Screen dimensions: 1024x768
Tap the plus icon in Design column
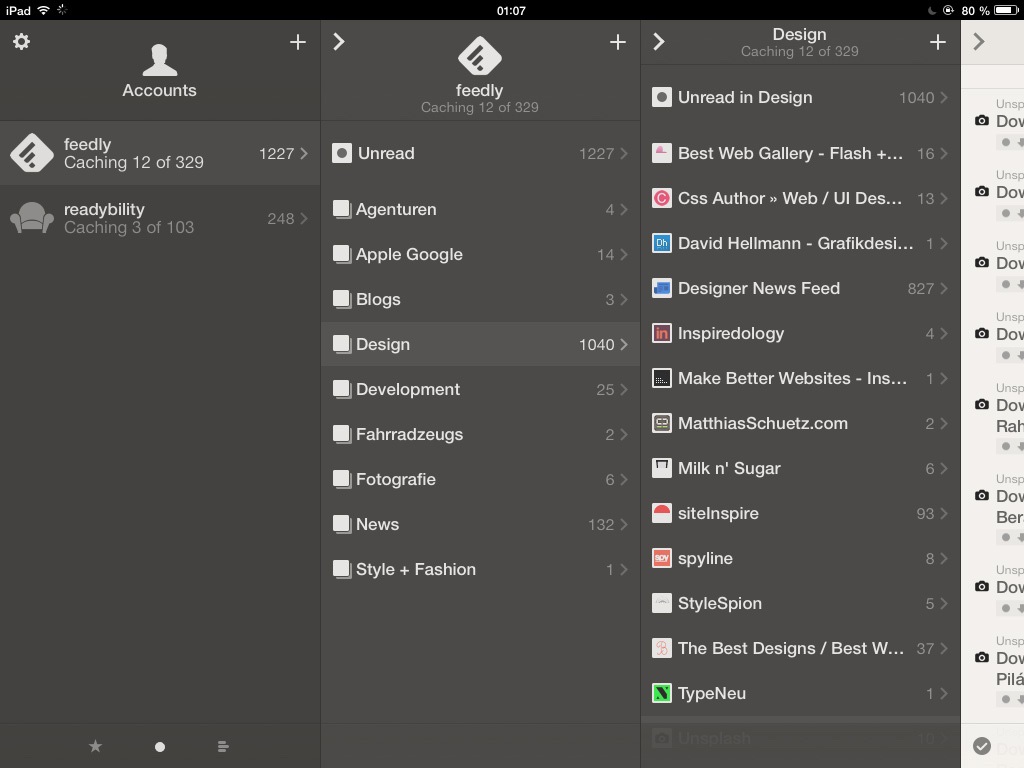[938, 42]
